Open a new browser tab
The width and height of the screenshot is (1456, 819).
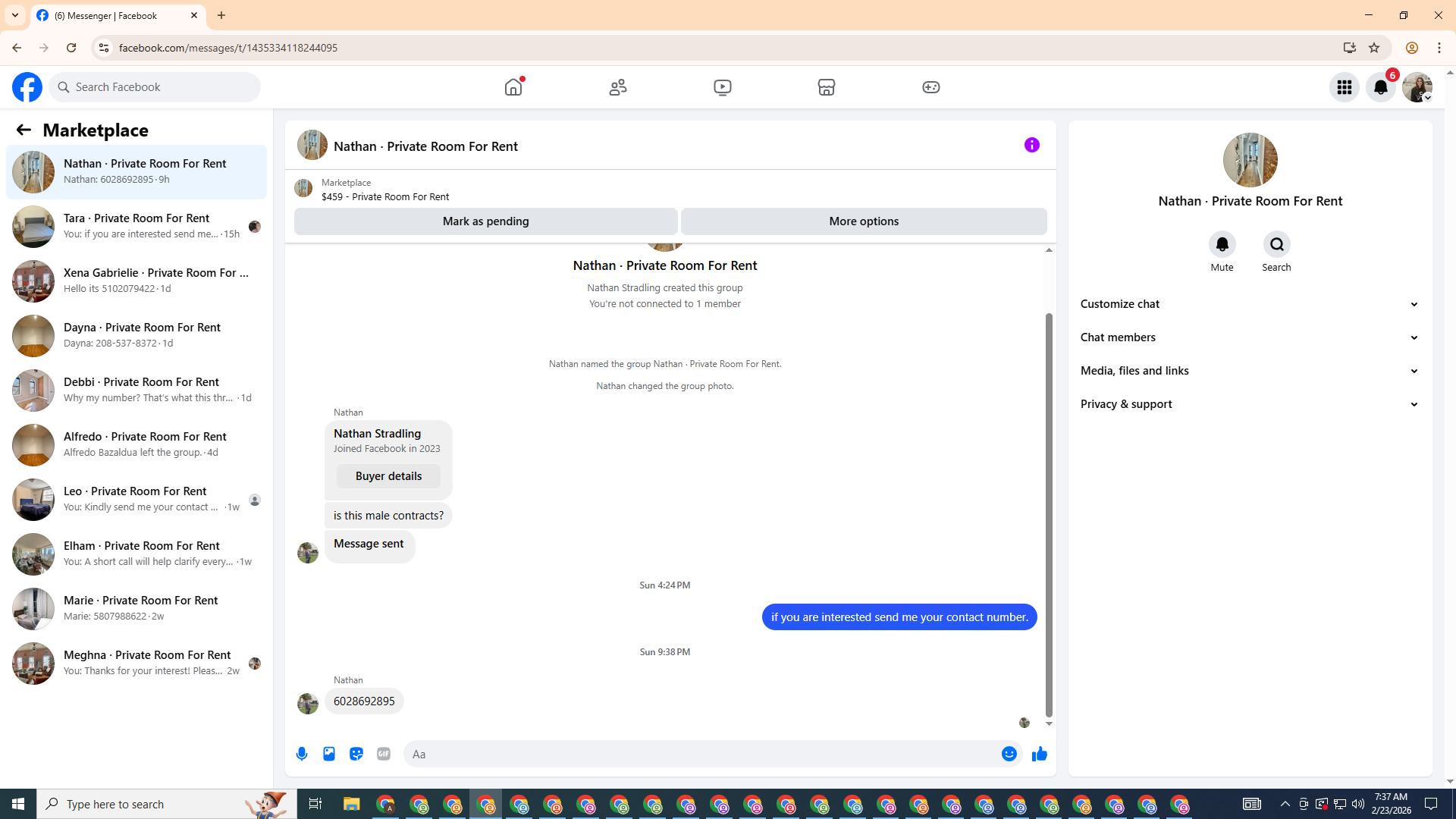221,15
